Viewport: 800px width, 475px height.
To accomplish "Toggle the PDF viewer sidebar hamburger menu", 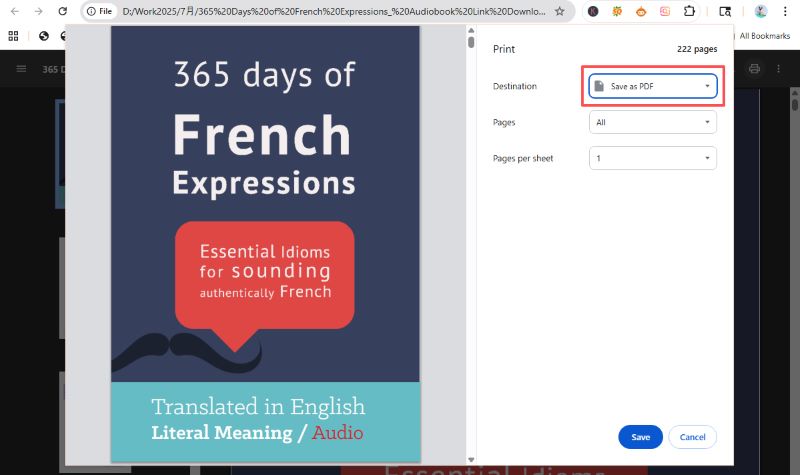I will pos(21,69).
